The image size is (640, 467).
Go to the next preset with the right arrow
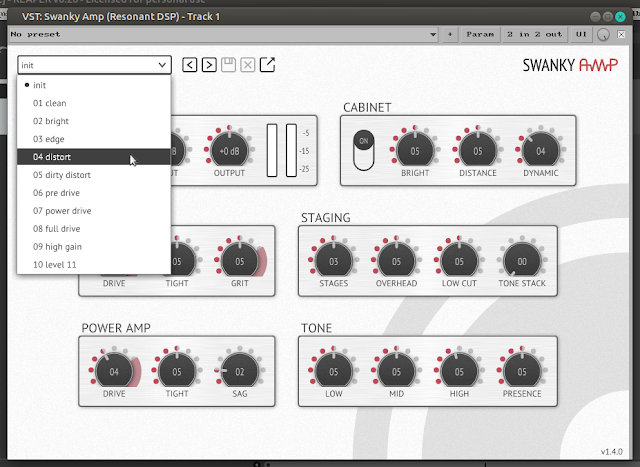coord(209,65)
